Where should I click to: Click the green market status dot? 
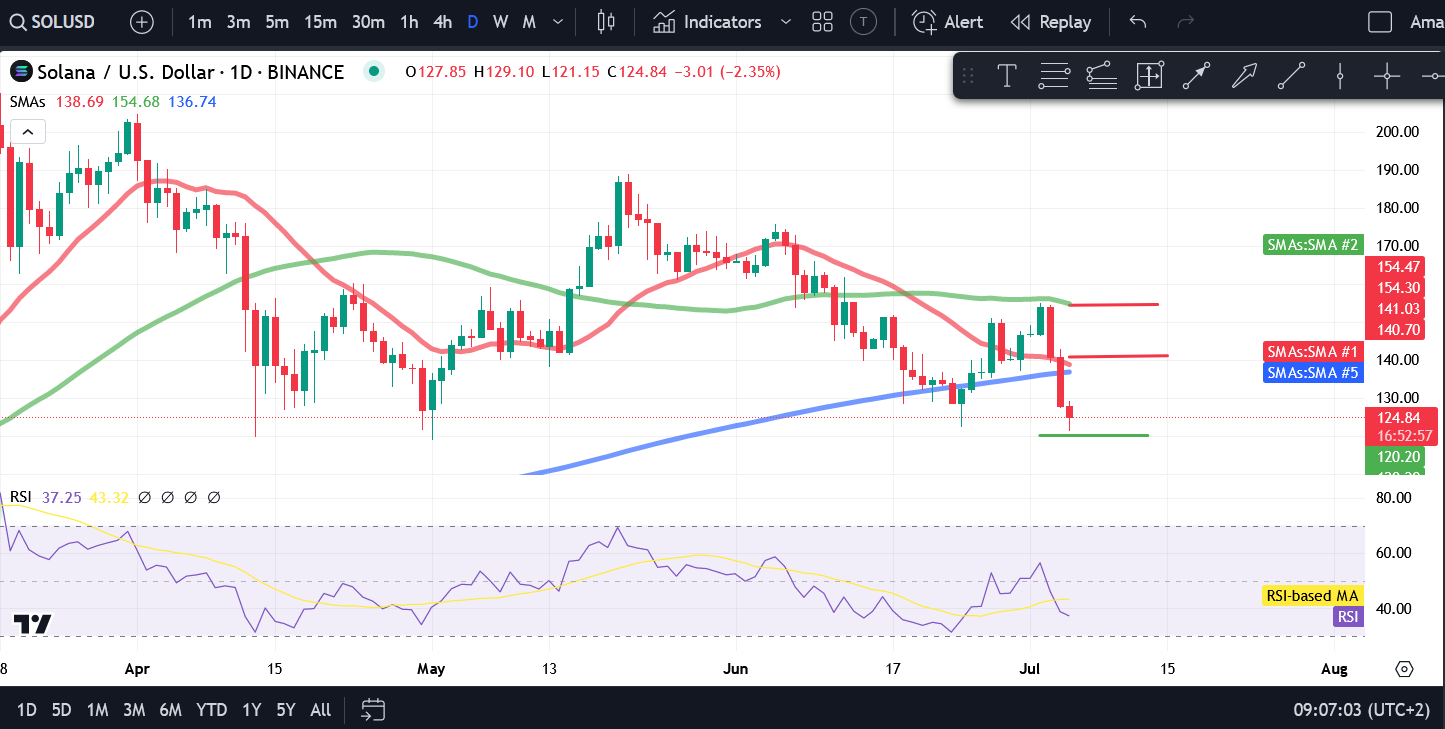click(x=374, y=71)
